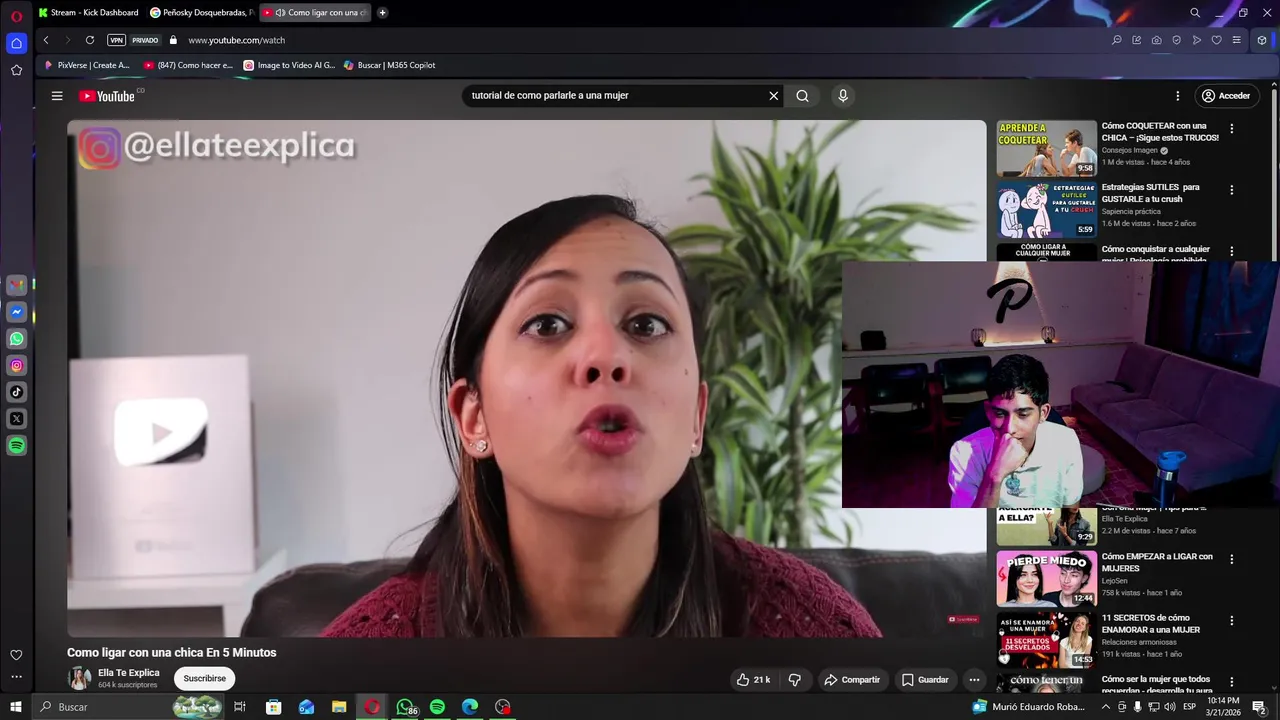Open sidebar heart pinboards icon
Viewport: 1280px width, 720px height.
(16, 655)
